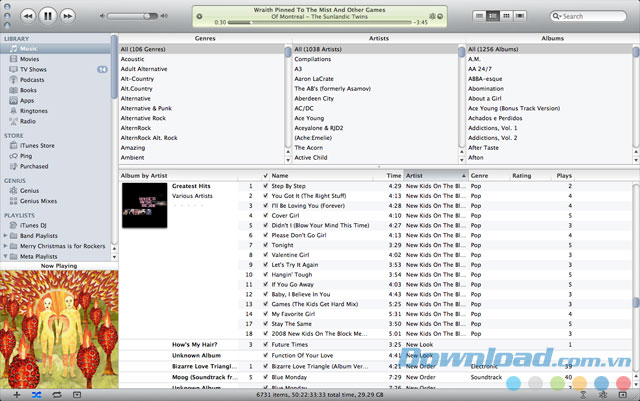The image size is (640, 401).
Task: Click the volume slider knob
Action: click(147, 16)
